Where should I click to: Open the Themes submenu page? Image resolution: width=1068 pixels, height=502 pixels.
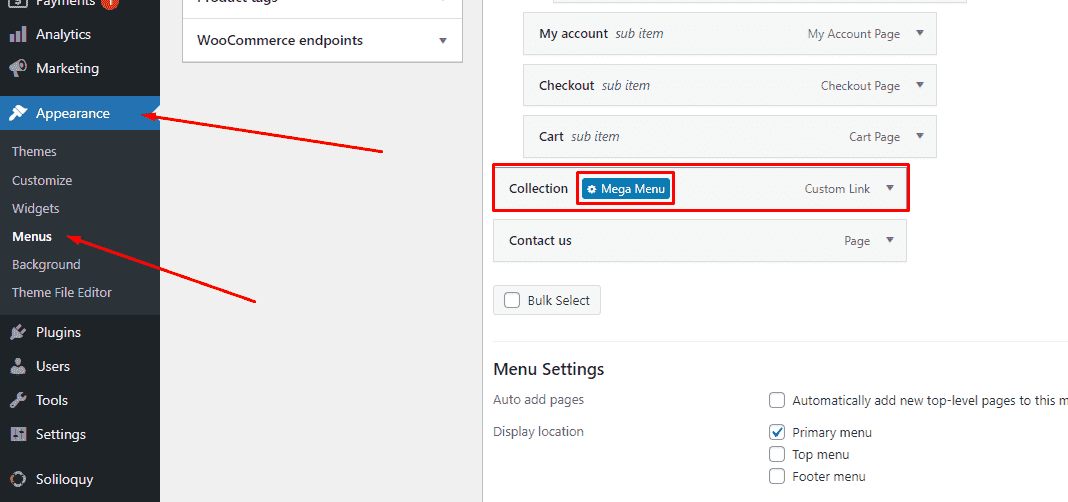[x=34, y=152]
